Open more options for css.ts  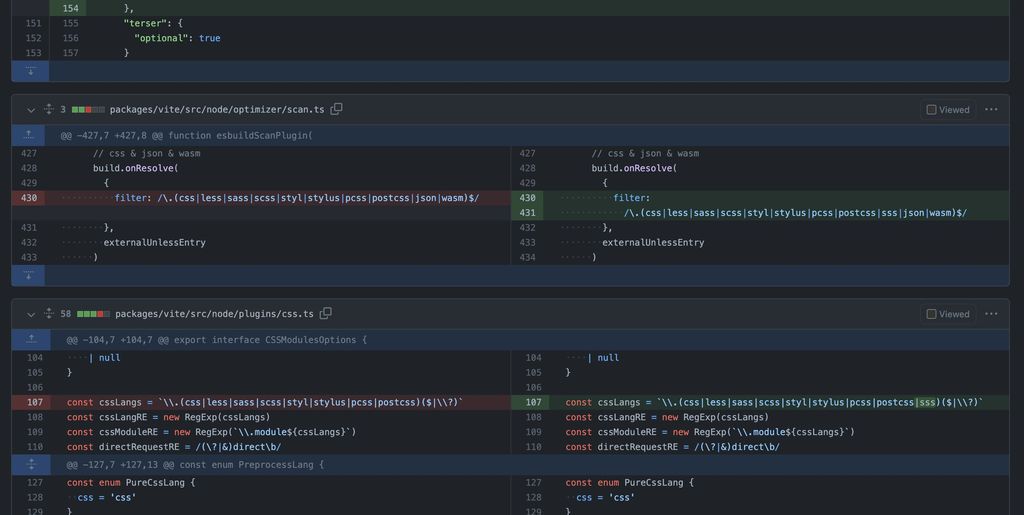click(991, 314)
